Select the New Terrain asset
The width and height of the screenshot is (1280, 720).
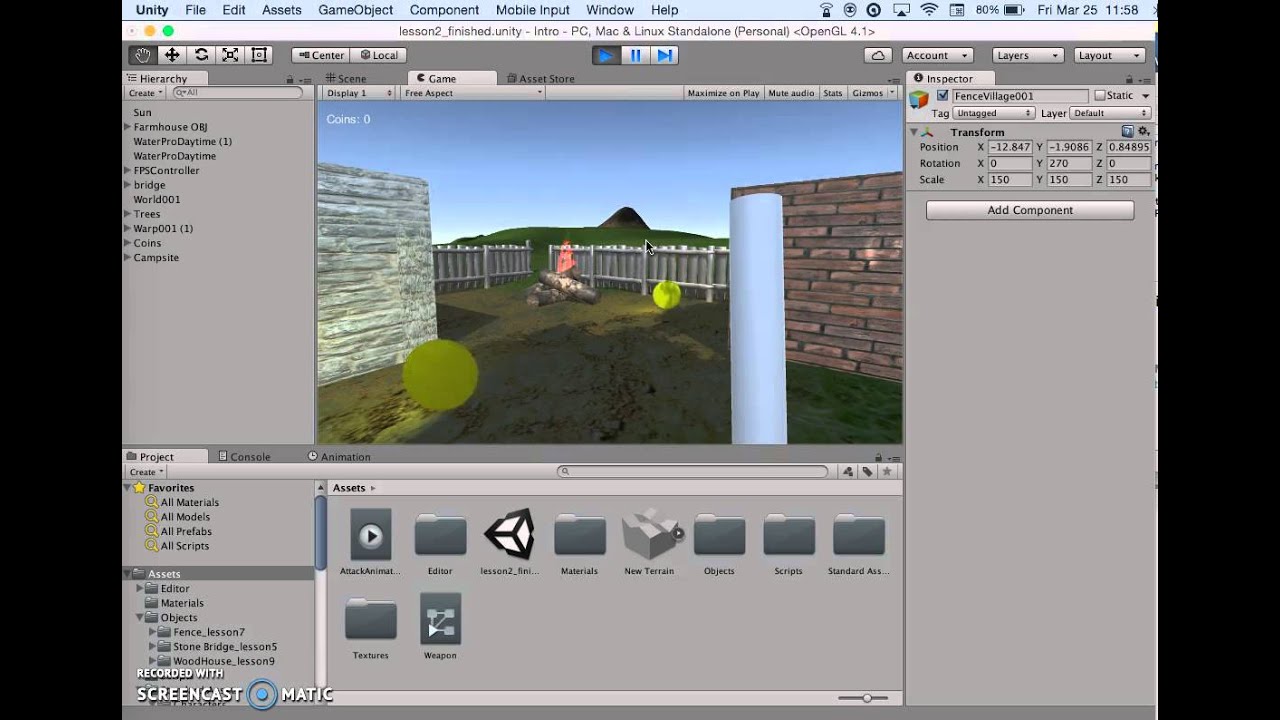coord(649,543)
